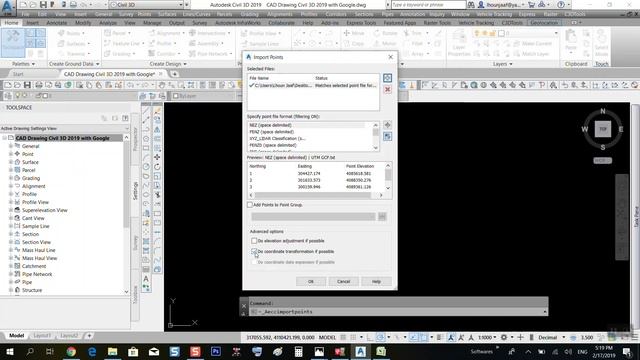The image size is (640, 360).
Task: Open the Civil 3D workspace dropdown
Action: 181,5
